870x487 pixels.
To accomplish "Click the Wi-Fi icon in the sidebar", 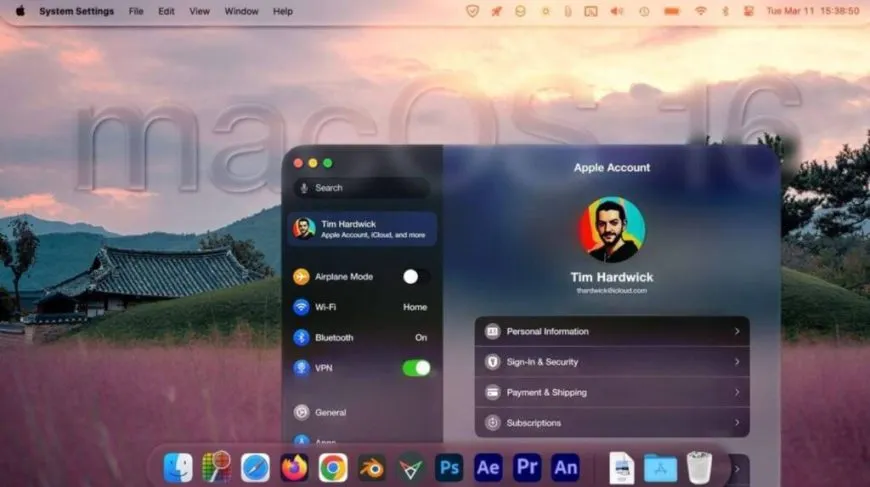I will (301, 307).
